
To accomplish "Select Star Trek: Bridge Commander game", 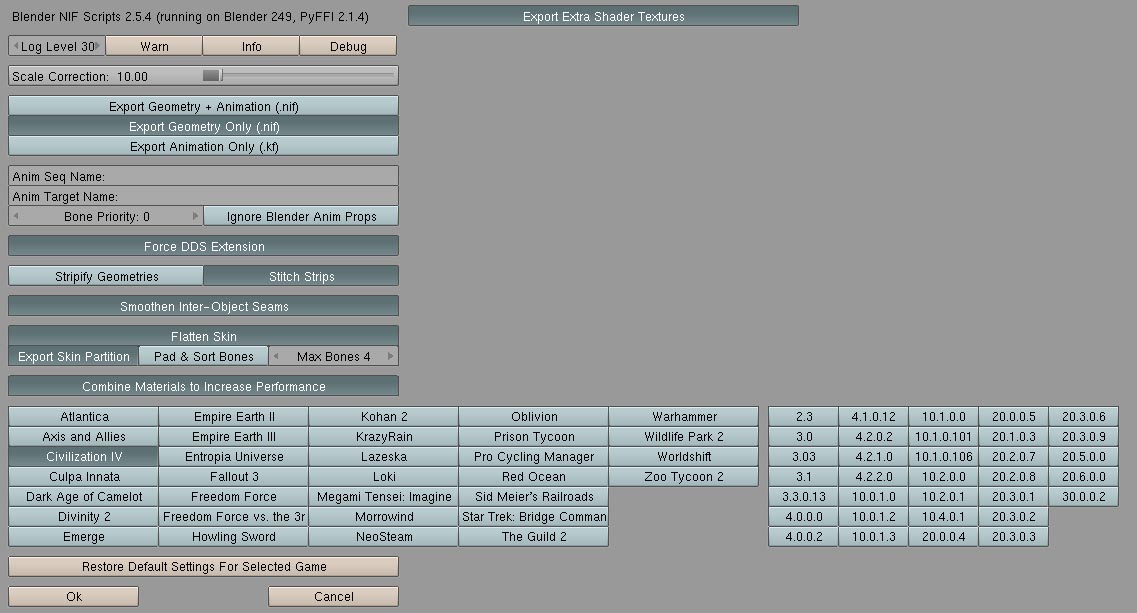I will click(534, 517).
